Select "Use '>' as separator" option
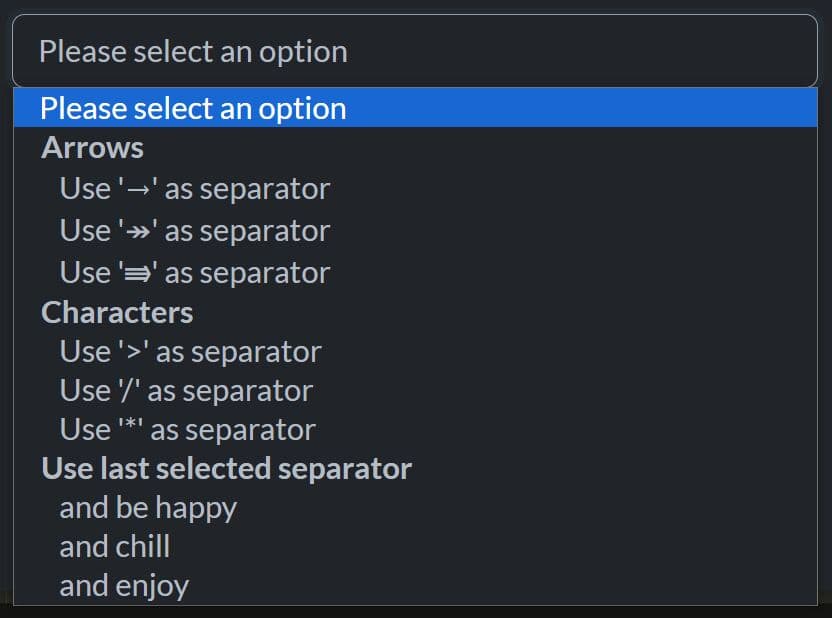 click(190, 351)
